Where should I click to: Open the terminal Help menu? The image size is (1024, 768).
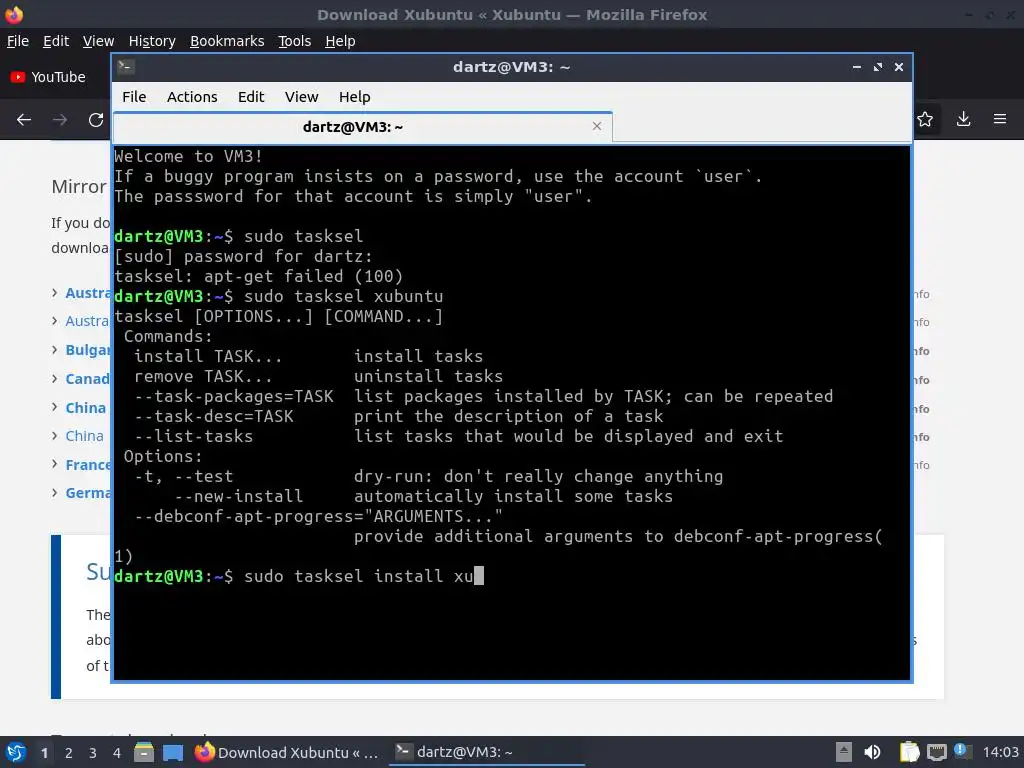click(355, 97)
